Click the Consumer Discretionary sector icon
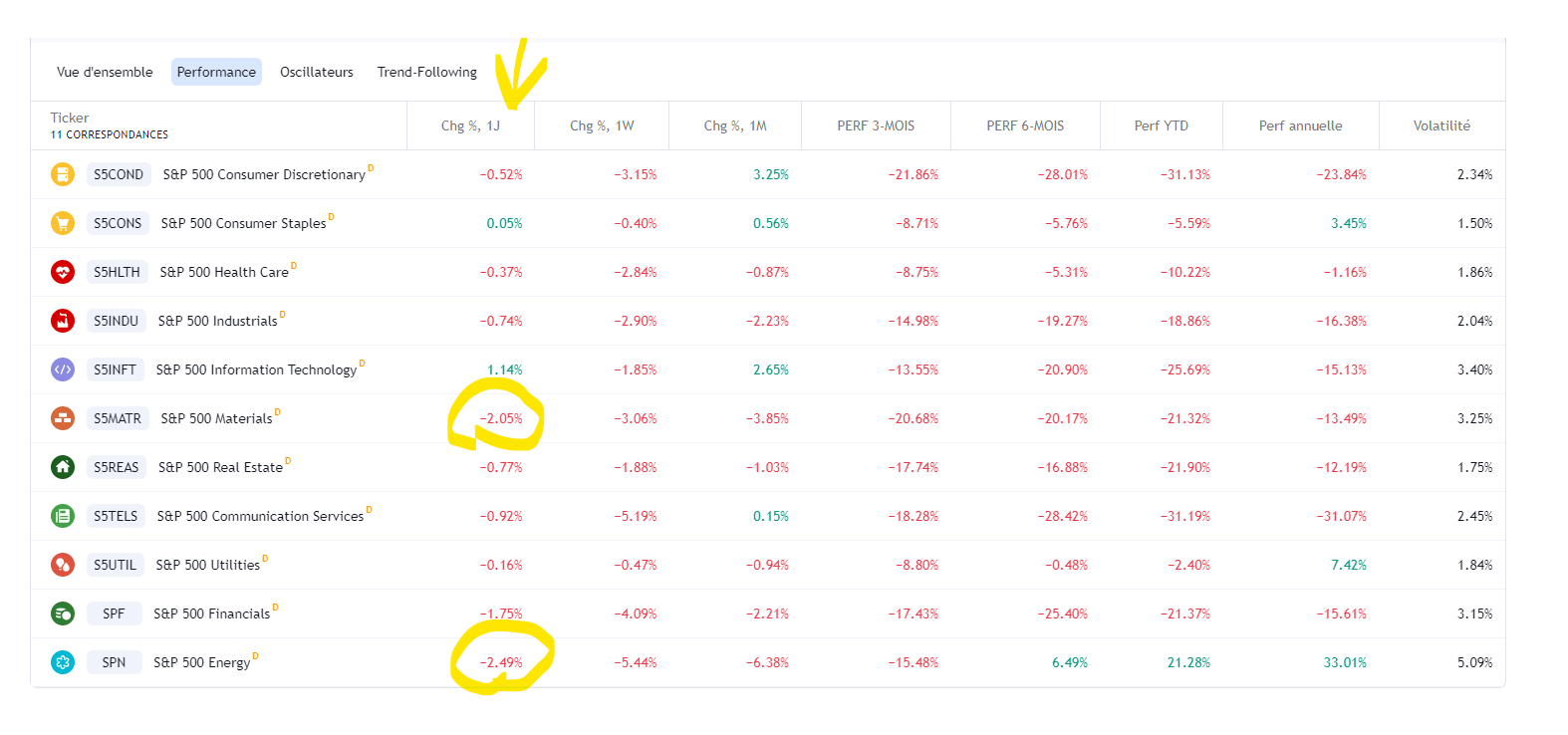The width and height of the screenshot is (1568, 735). pyautogui.click(x=63, y=174)
